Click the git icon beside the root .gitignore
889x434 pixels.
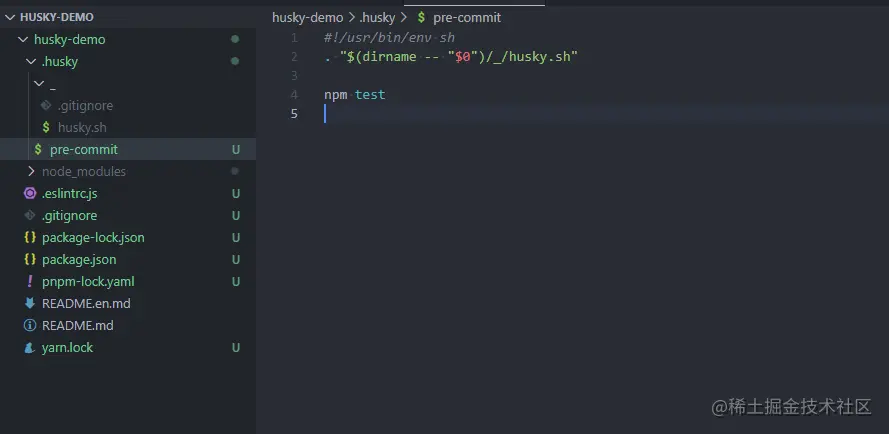point(30,216)
